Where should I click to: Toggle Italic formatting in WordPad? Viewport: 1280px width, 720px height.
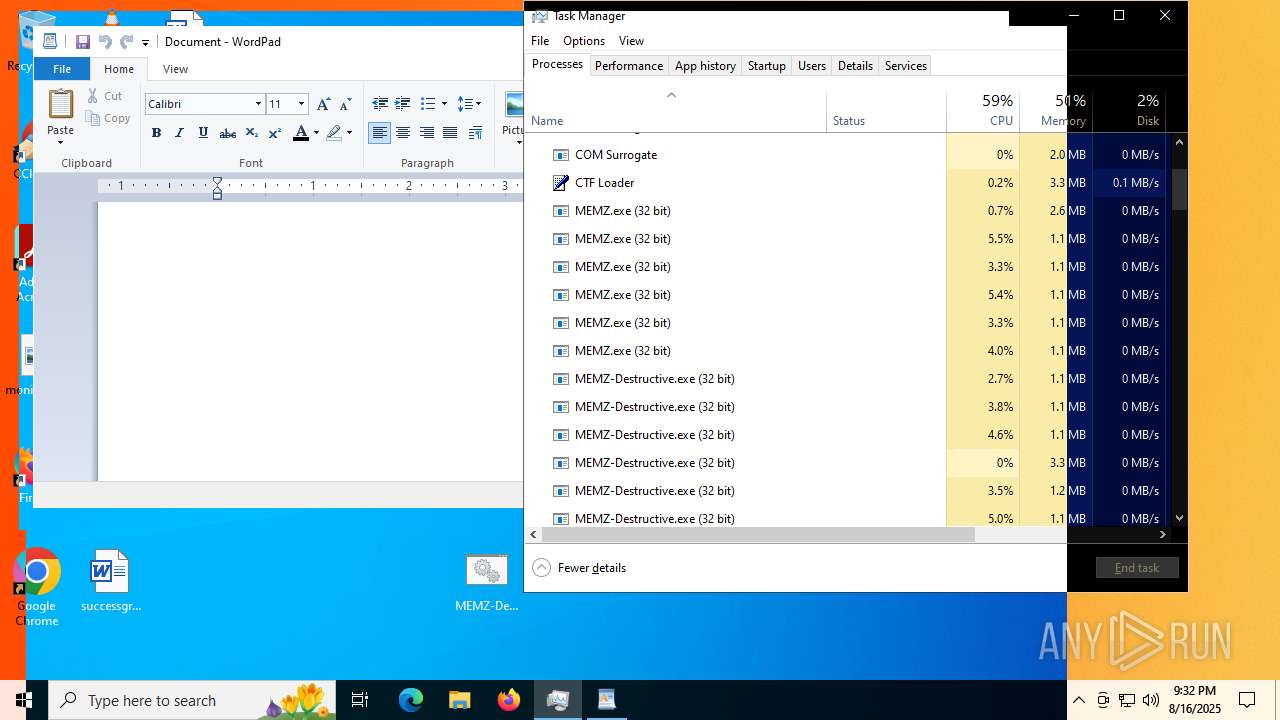[x=179, y=133]
